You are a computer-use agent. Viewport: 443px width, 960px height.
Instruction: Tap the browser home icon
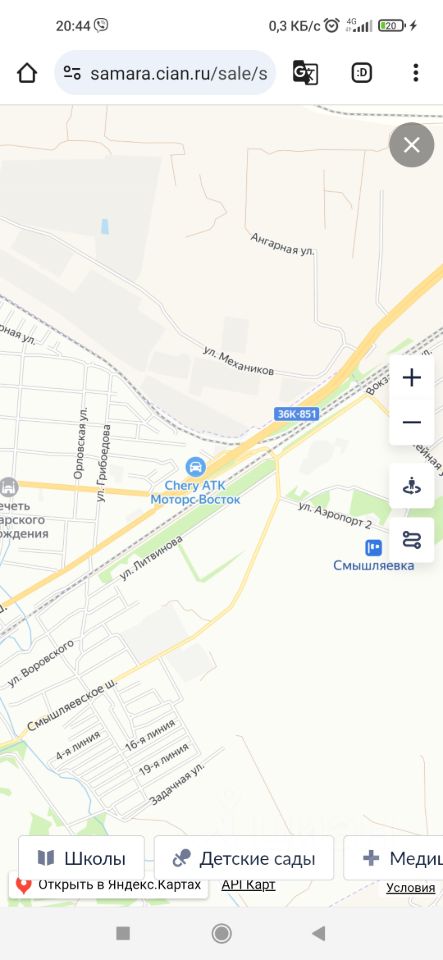(27, 73)
